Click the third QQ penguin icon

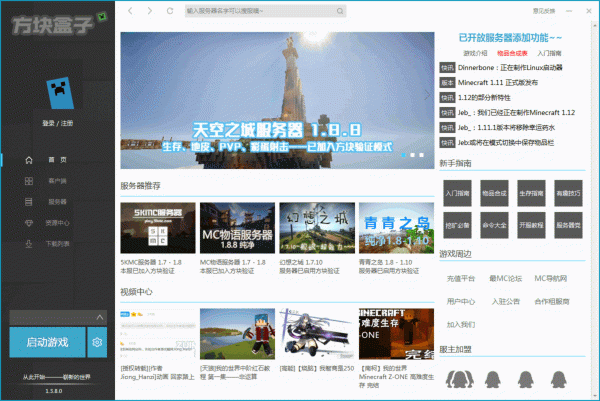[x=526, y=379]
